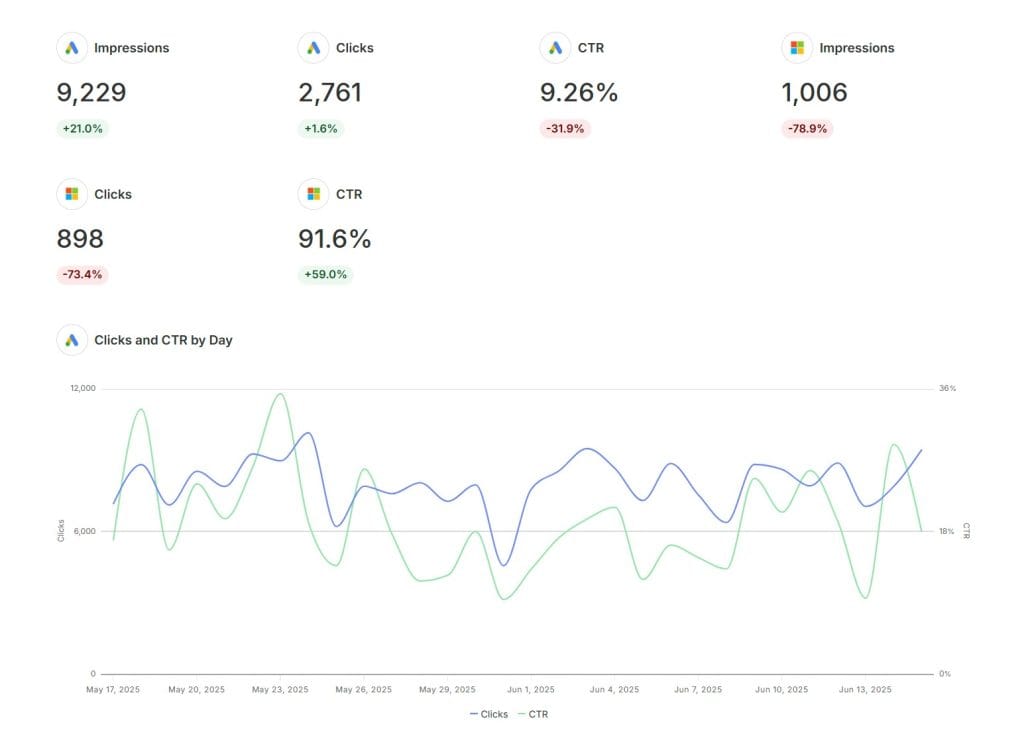Select the 9,229 impressions value

coord(91,93)
